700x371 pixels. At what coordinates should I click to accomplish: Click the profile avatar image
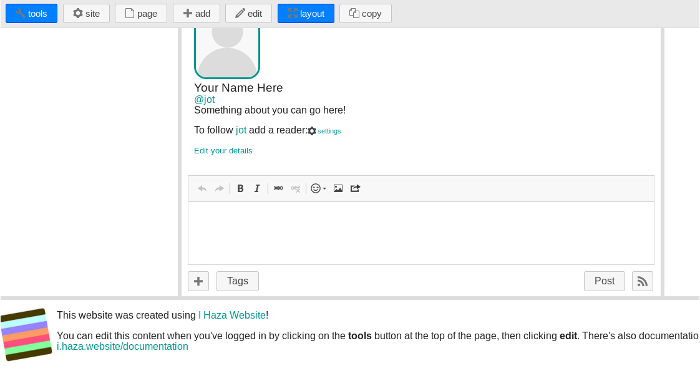[227, 53]
